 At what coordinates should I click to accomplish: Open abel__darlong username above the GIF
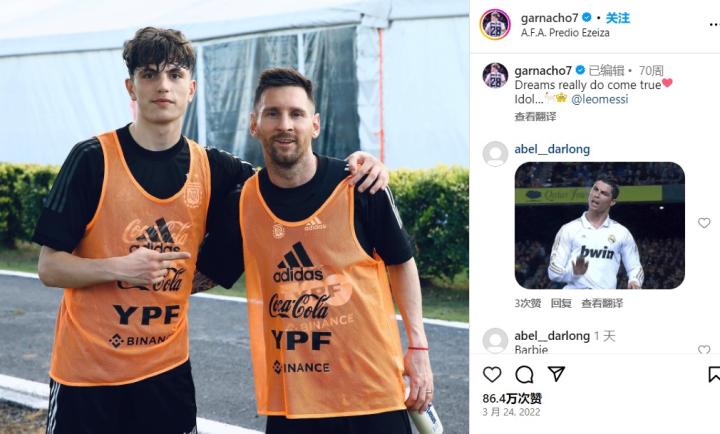(x=552, y=149)
